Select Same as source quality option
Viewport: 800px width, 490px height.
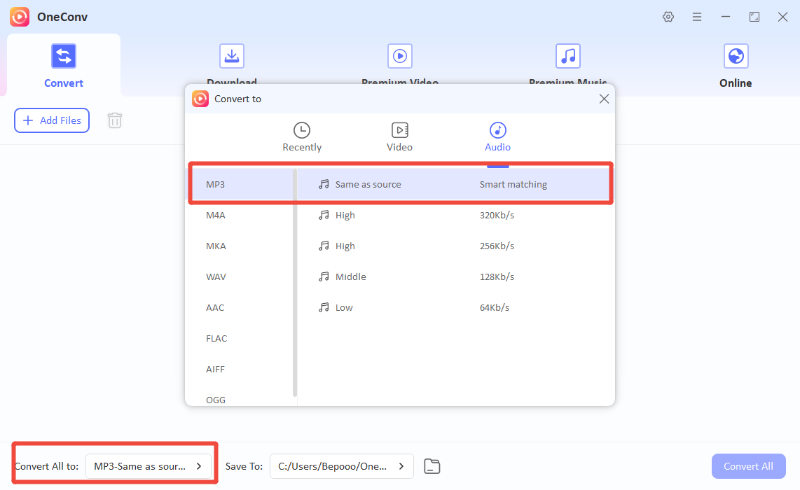click(454, 184)
